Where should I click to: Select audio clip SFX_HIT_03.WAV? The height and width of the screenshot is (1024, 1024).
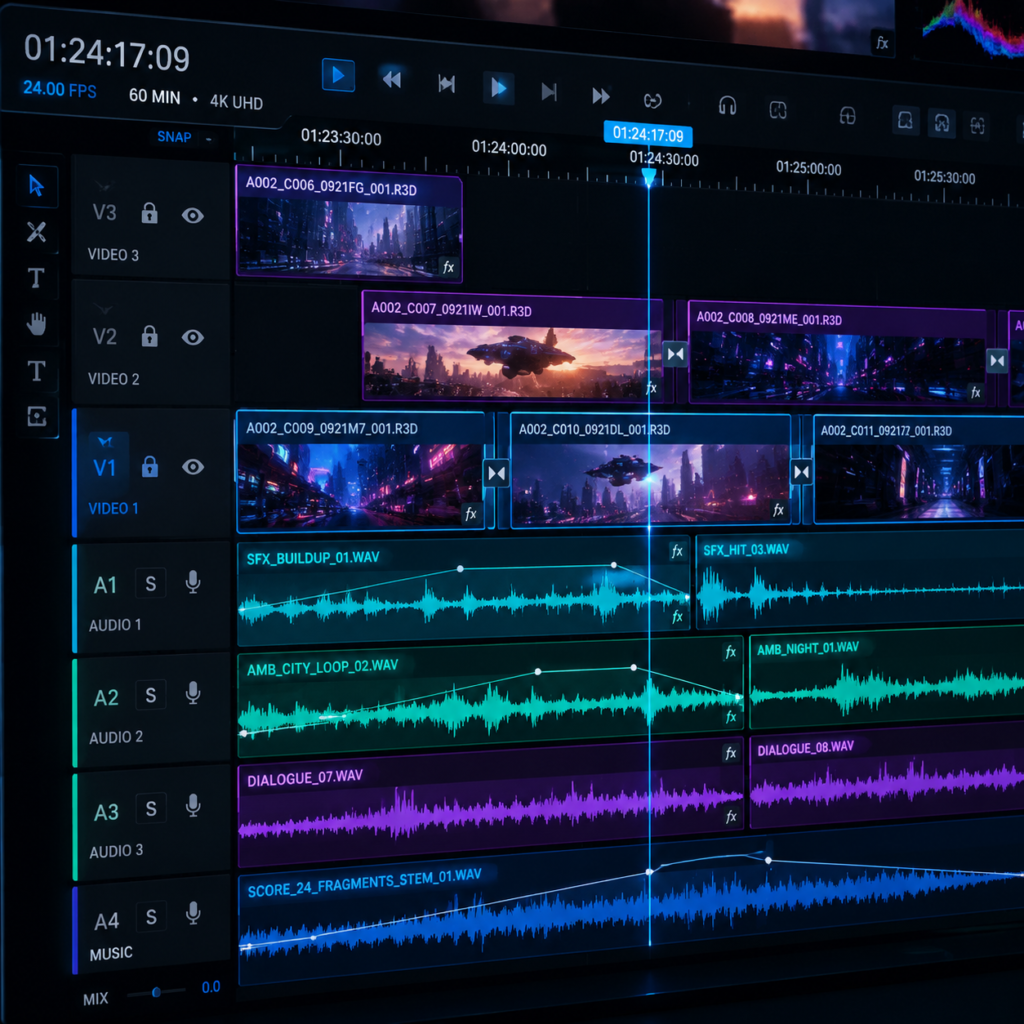[859, 580]
